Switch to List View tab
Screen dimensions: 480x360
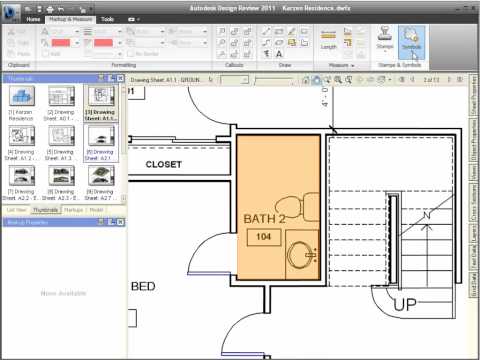click(x=16, y=210)
